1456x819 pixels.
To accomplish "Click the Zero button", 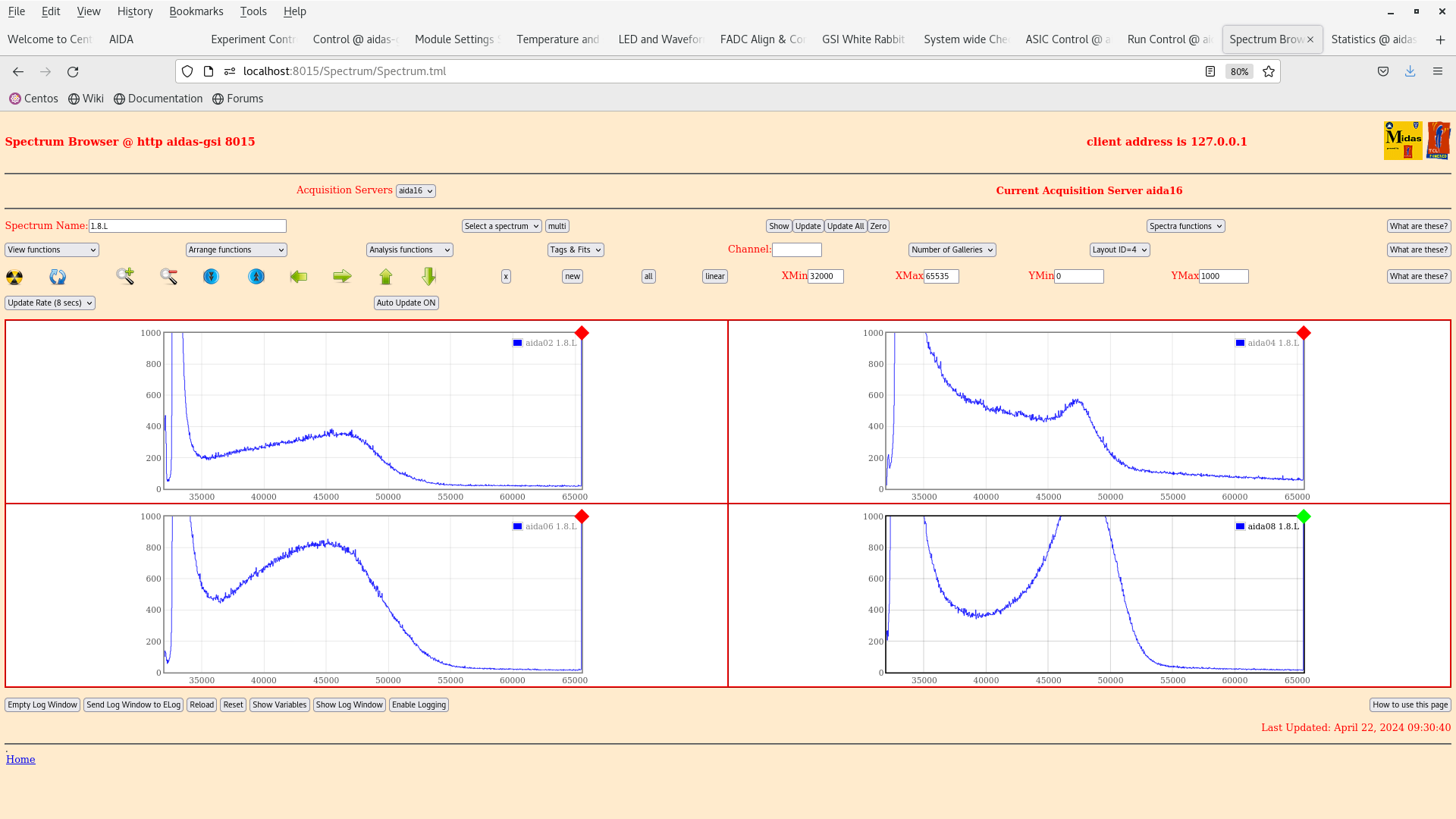I will tap(878, 226).
